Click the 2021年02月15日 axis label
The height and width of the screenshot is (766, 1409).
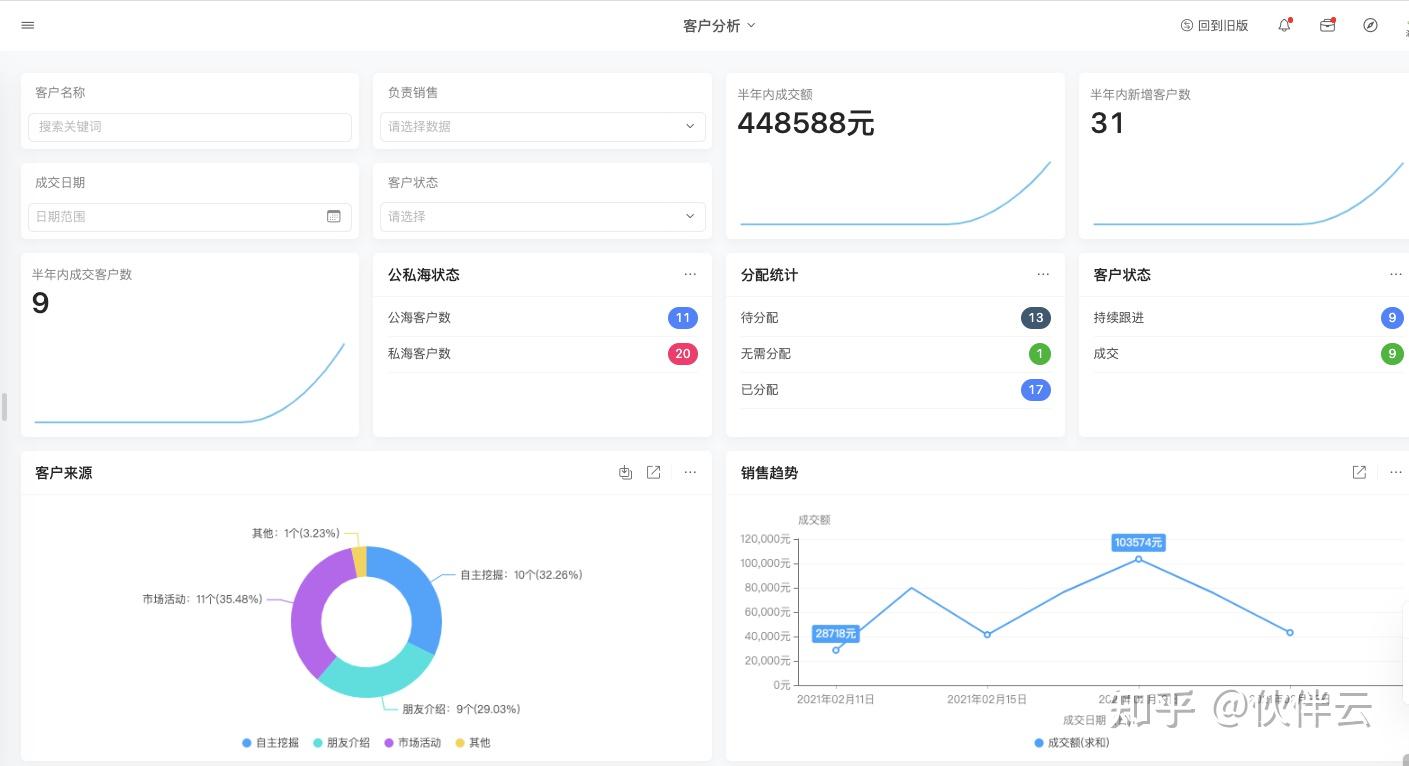[987, 700]
